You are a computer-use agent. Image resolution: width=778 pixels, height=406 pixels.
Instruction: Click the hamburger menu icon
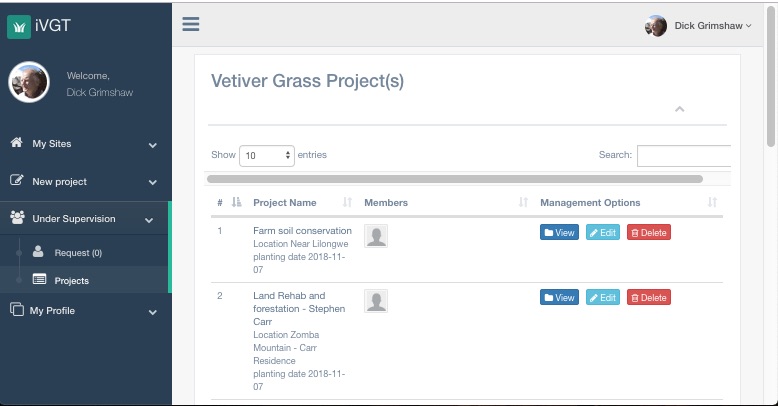pos(191,24)
